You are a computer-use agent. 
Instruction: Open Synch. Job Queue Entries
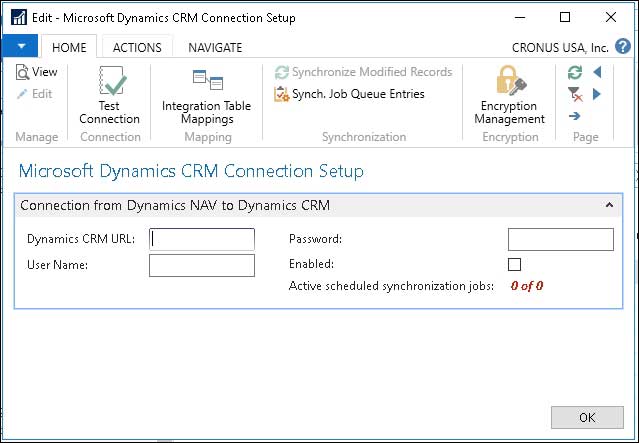349,94
